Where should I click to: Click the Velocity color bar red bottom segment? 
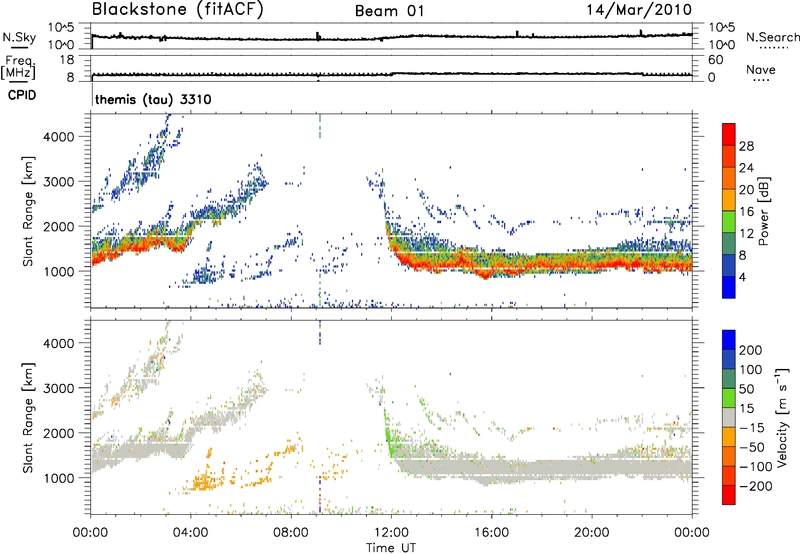[x=729, y=495]
